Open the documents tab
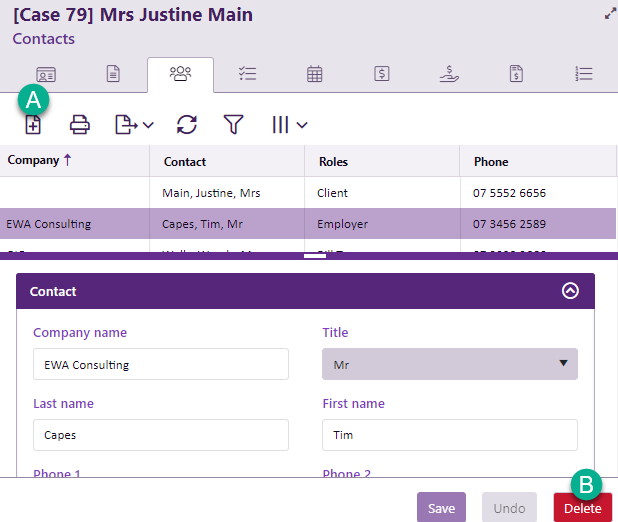Viewport: 618px width, 522px height. coord(113,74)
